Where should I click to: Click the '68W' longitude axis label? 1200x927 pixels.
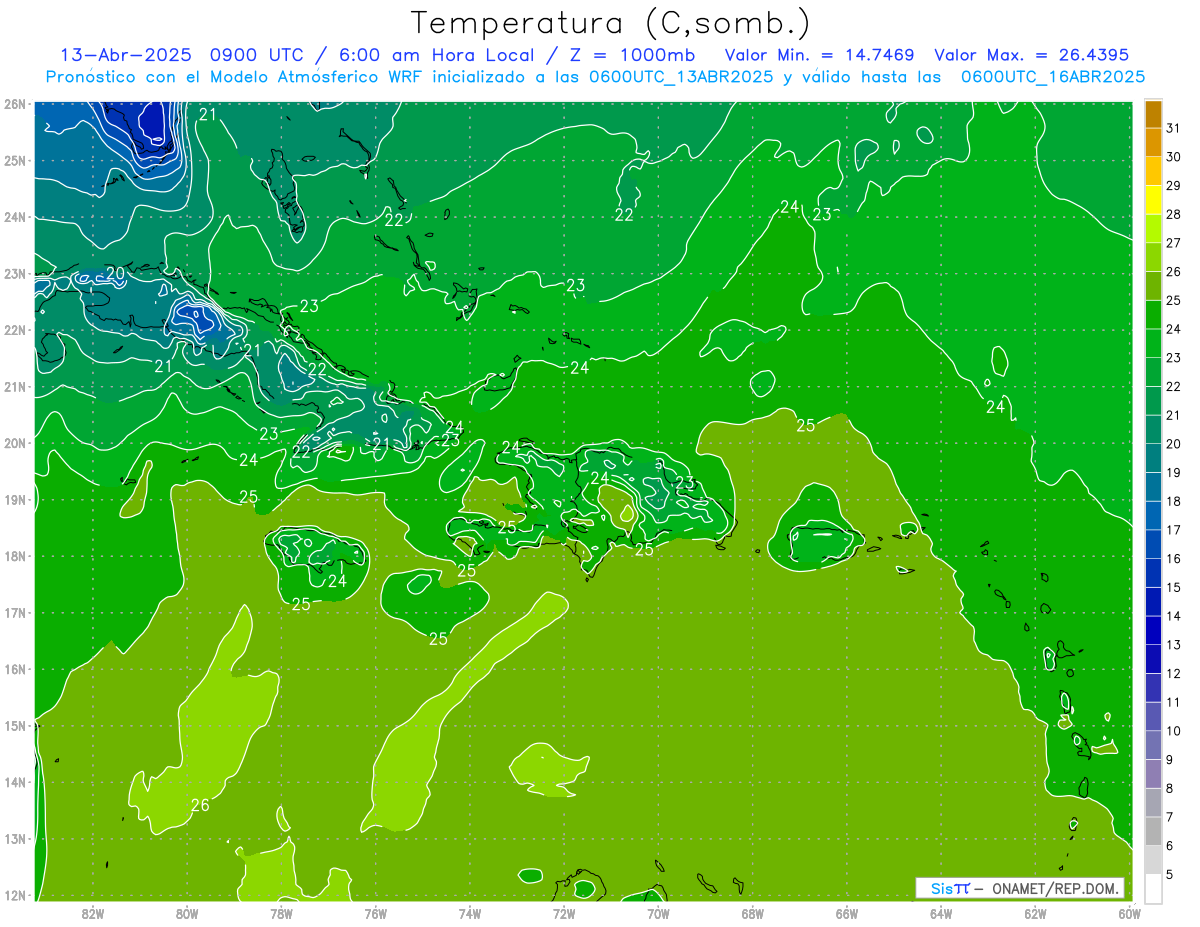pyautogui.click(x=753, y=913)
